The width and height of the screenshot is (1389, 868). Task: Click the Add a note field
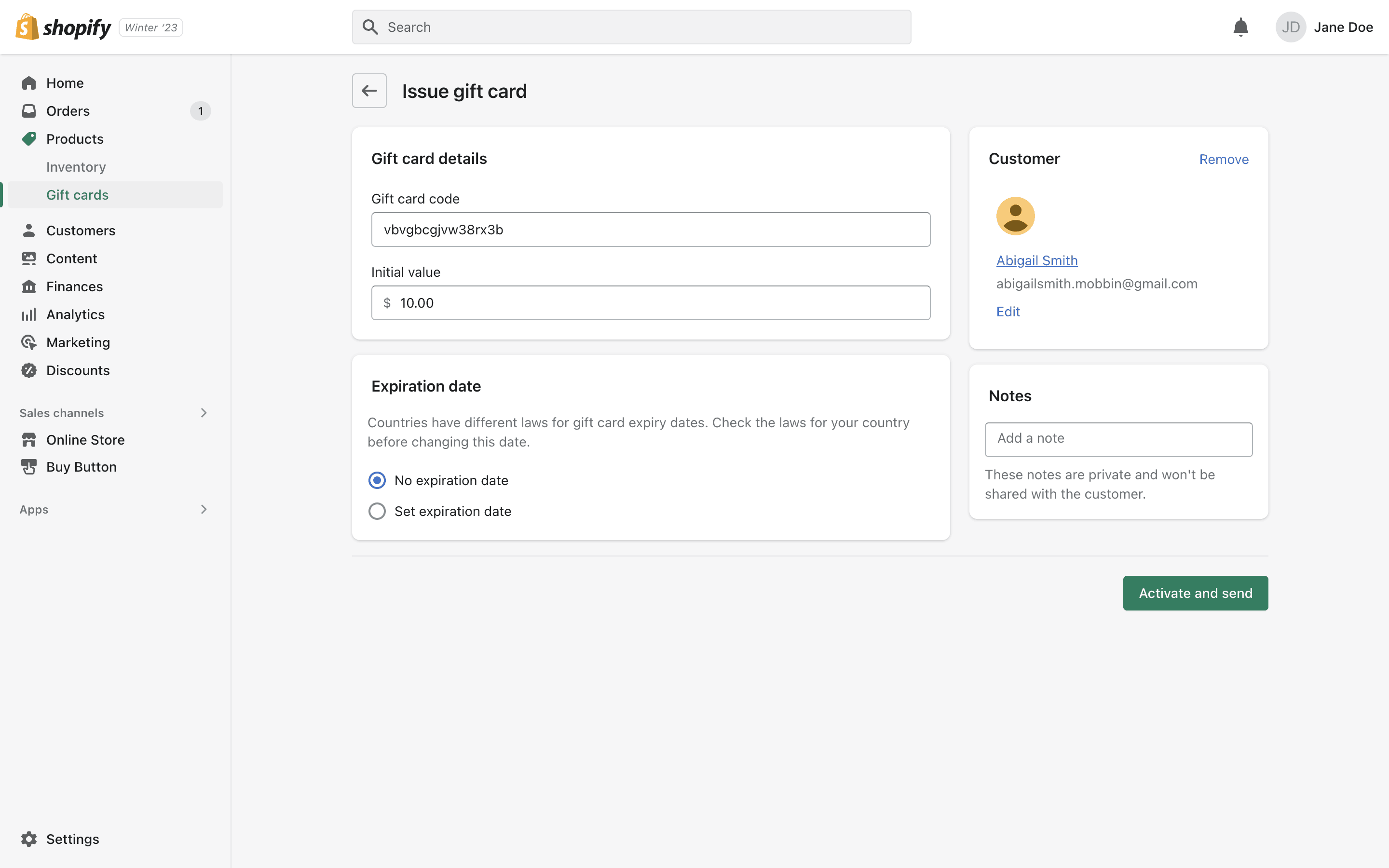(x=1118, y=439)
